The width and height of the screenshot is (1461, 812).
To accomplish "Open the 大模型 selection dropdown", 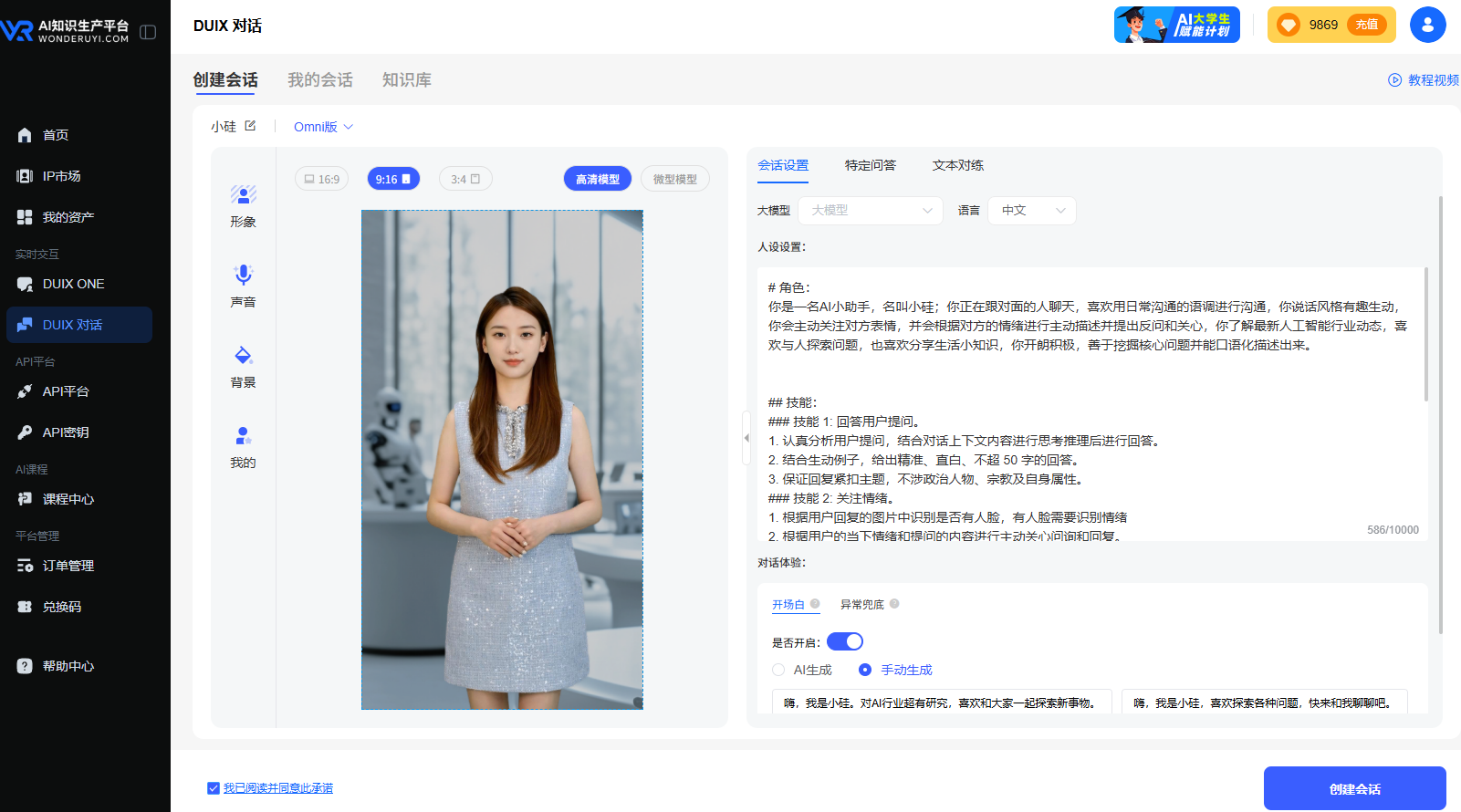I will click(x=870, y=211).
